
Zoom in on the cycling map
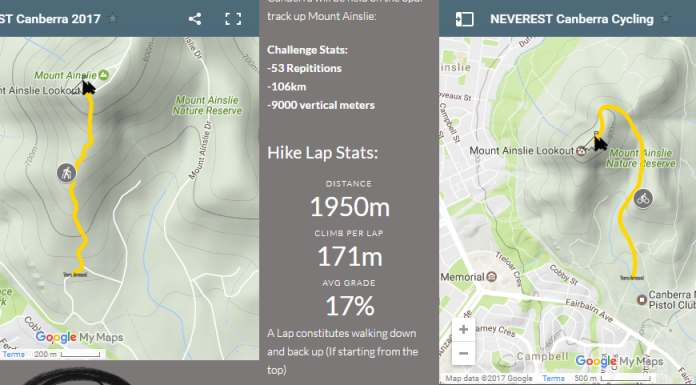point(463,329)
